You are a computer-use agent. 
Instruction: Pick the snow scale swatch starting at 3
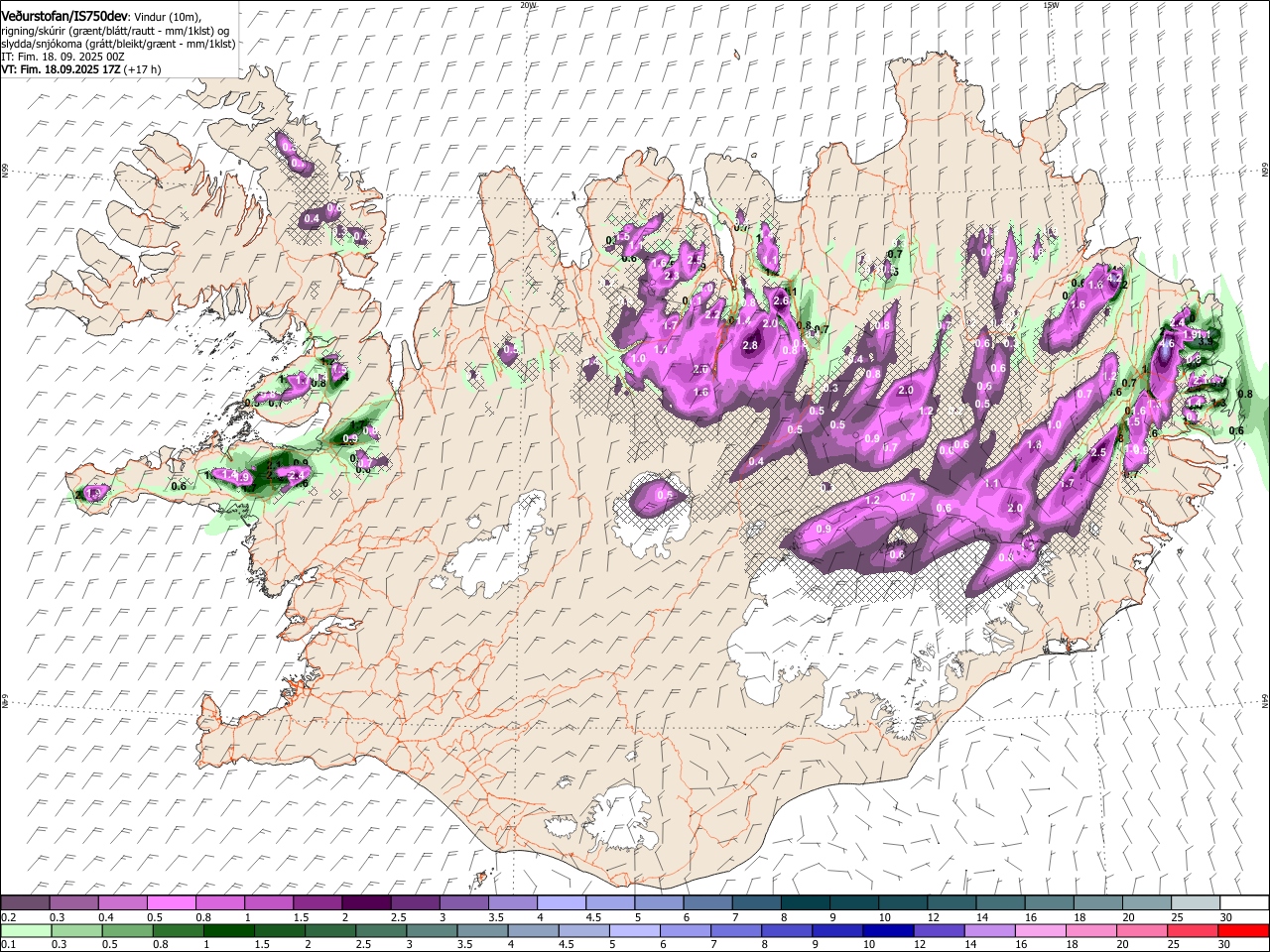point(462,903)
